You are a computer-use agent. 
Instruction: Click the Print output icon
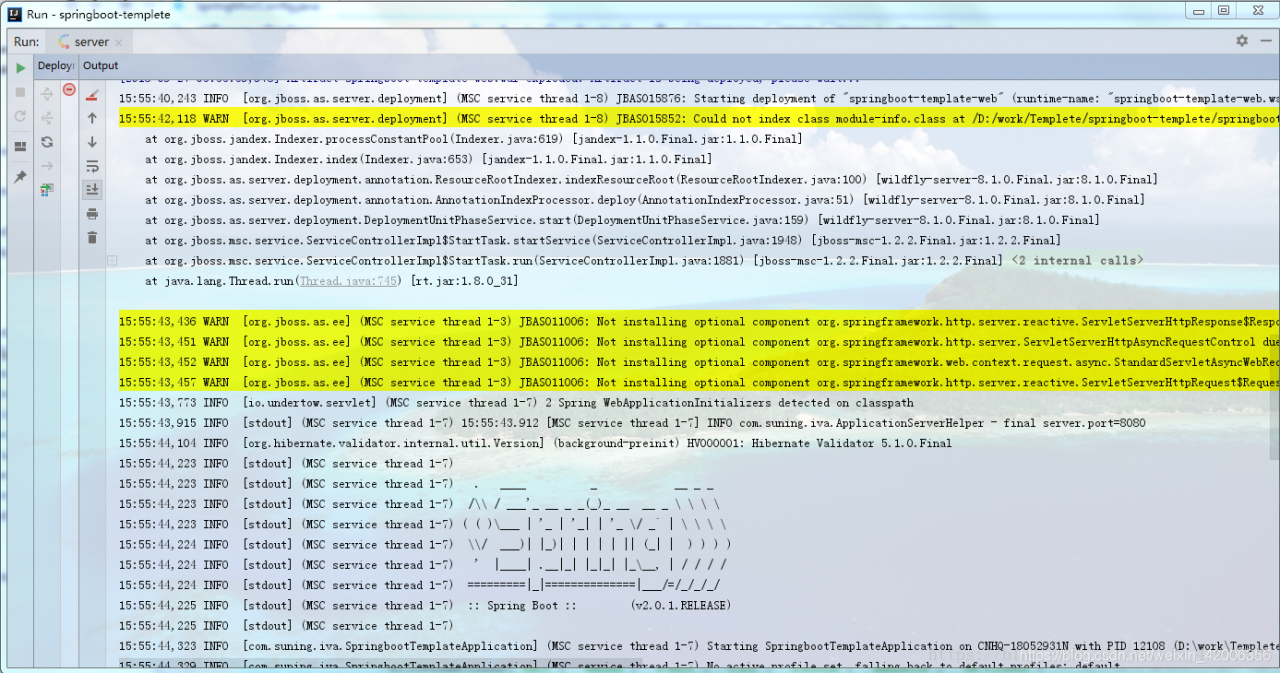[92, 214]
